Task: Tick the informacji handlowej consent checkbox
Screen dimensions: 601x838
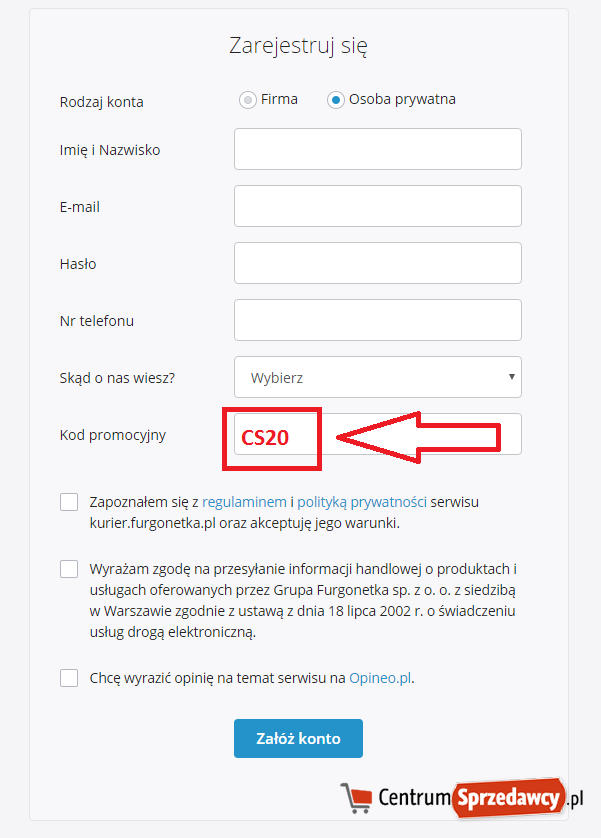Action: [69, 569]
